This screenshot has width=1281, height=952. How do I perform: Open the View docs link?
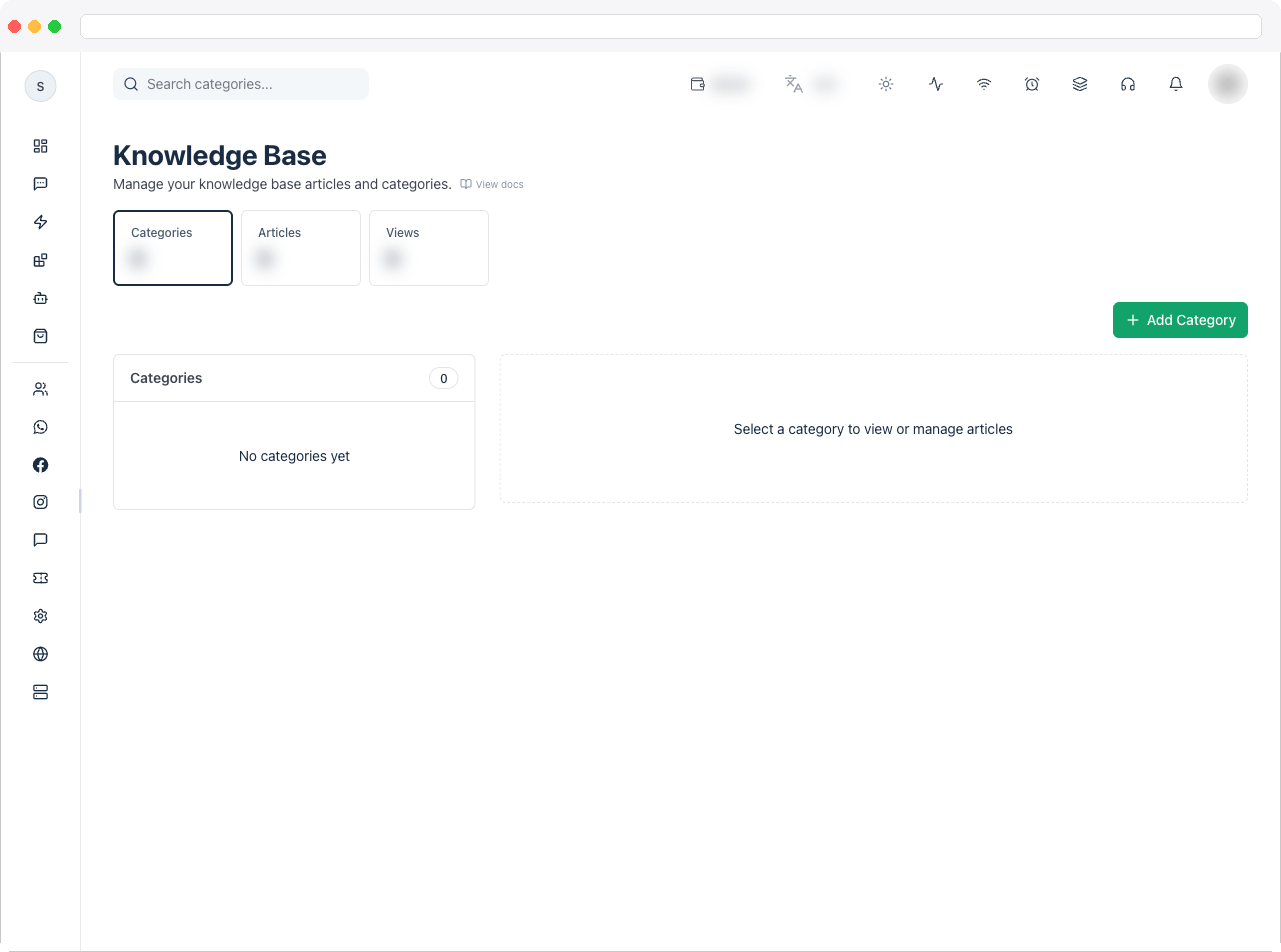coord(492,184)
